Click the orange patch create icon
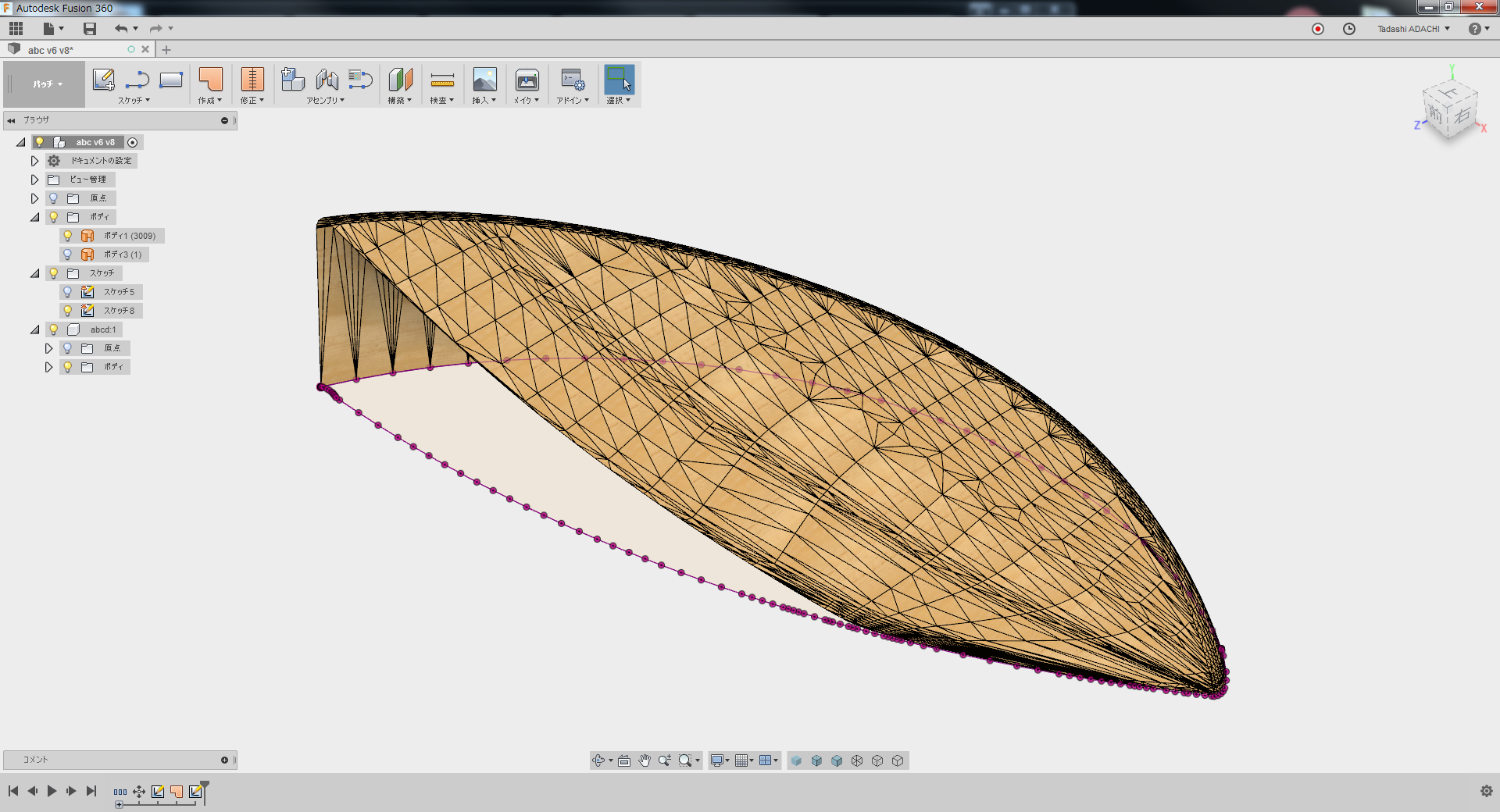The height and width of the screenshot is (812, 1500). point(210,80)
